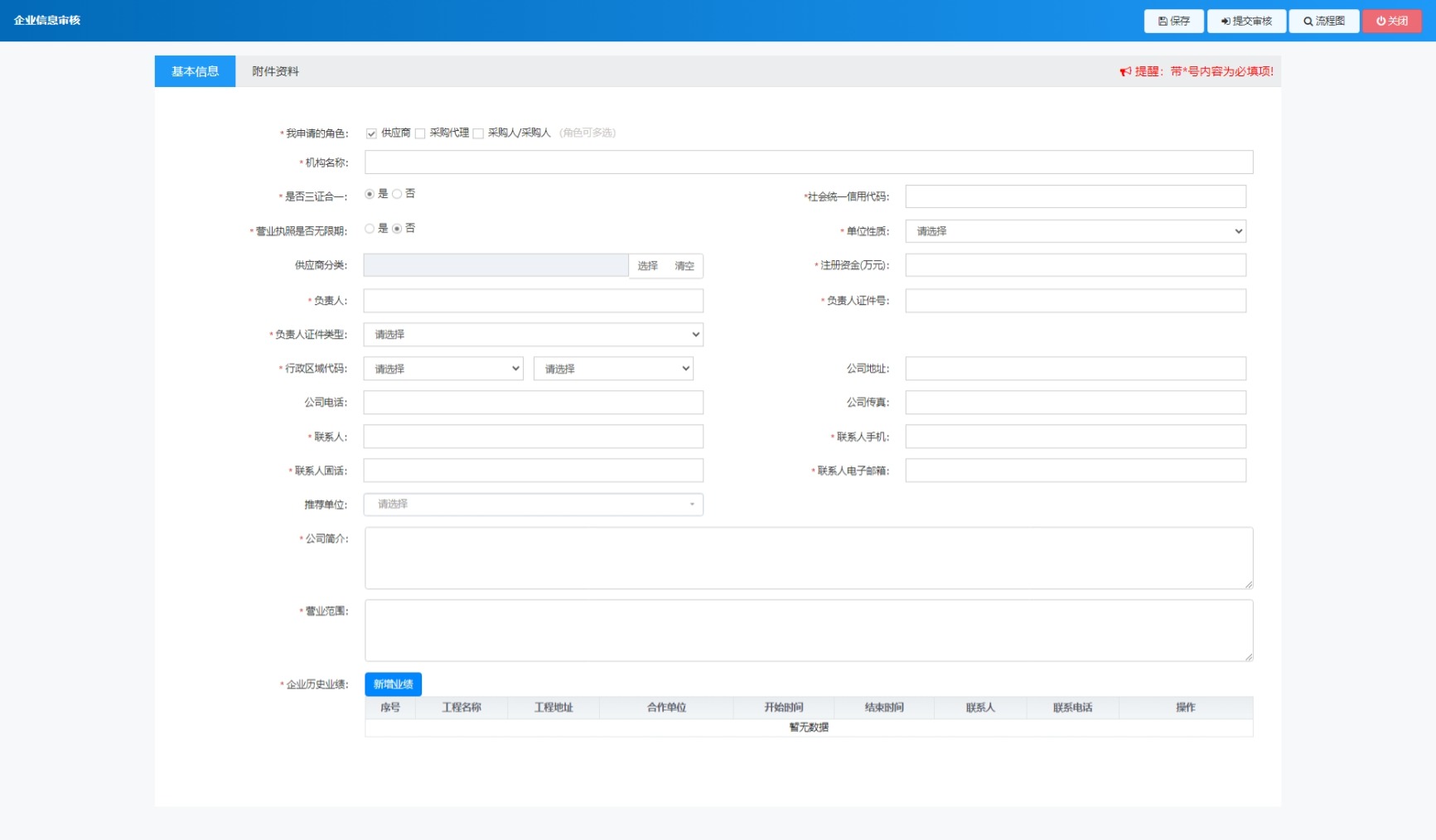1436x840 pixels.
Task: Click into the 营业范围 text area
Action: coord(809,630)
